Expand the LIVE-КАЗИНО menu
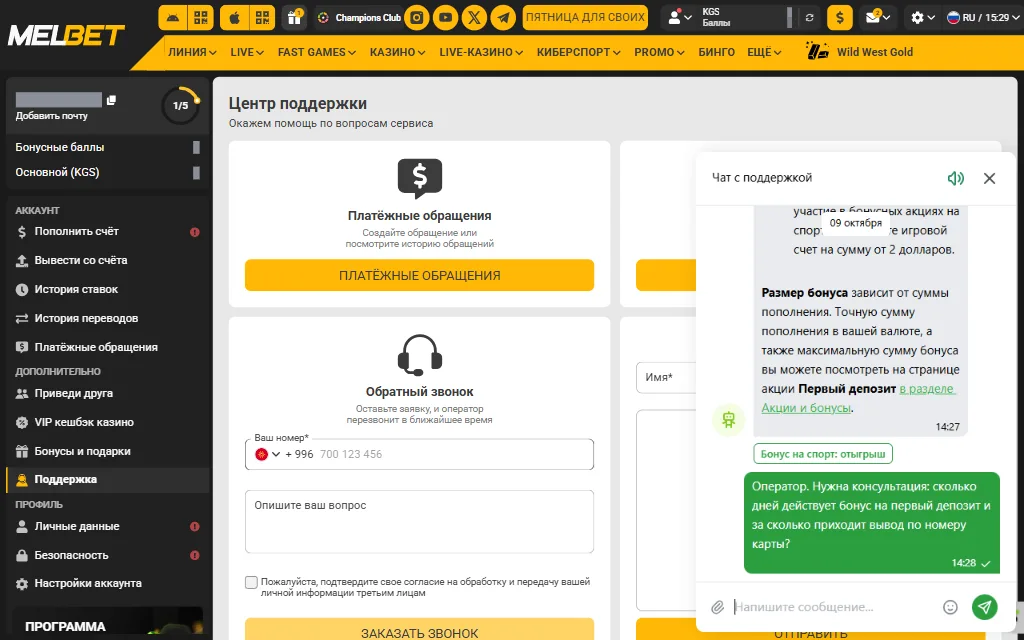This screenshot has width=1024, height=640. click(481, 52)
